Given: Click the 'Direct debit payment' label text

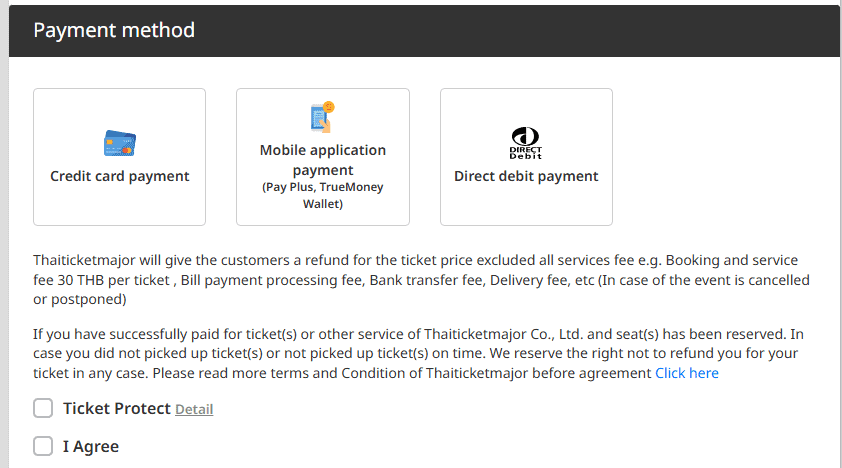Looking at the screenshot, I should point(526,176).
